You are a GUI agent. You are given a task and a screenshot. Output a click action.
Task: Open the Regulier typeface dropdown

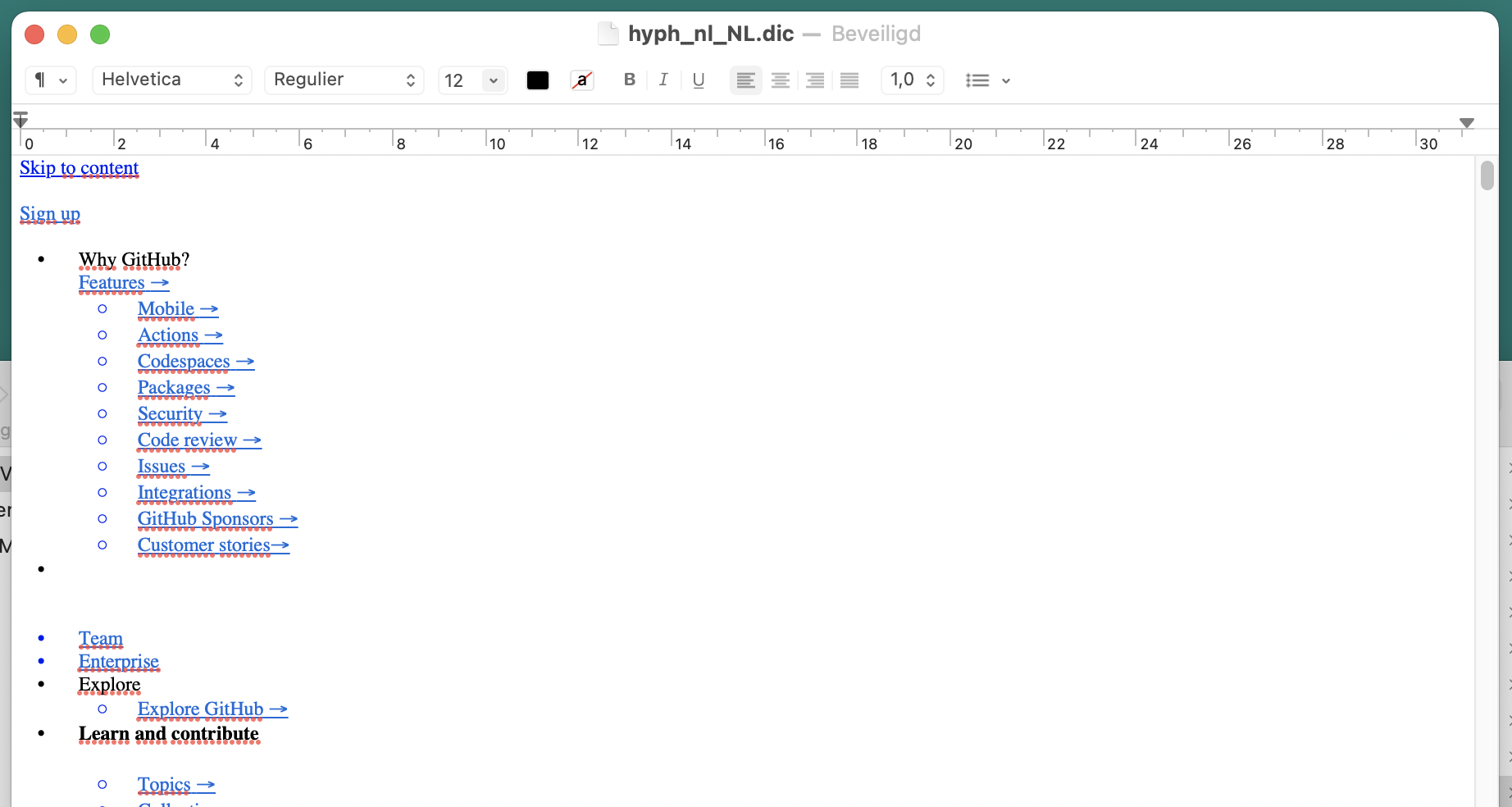coord(344,80)
